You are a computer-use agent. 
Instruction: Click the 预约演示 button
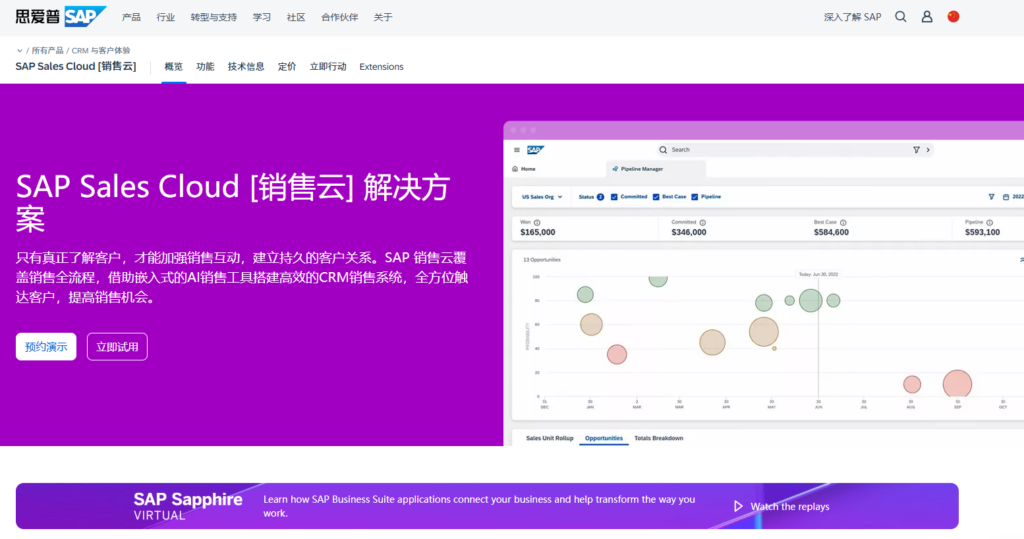point(46,347)
